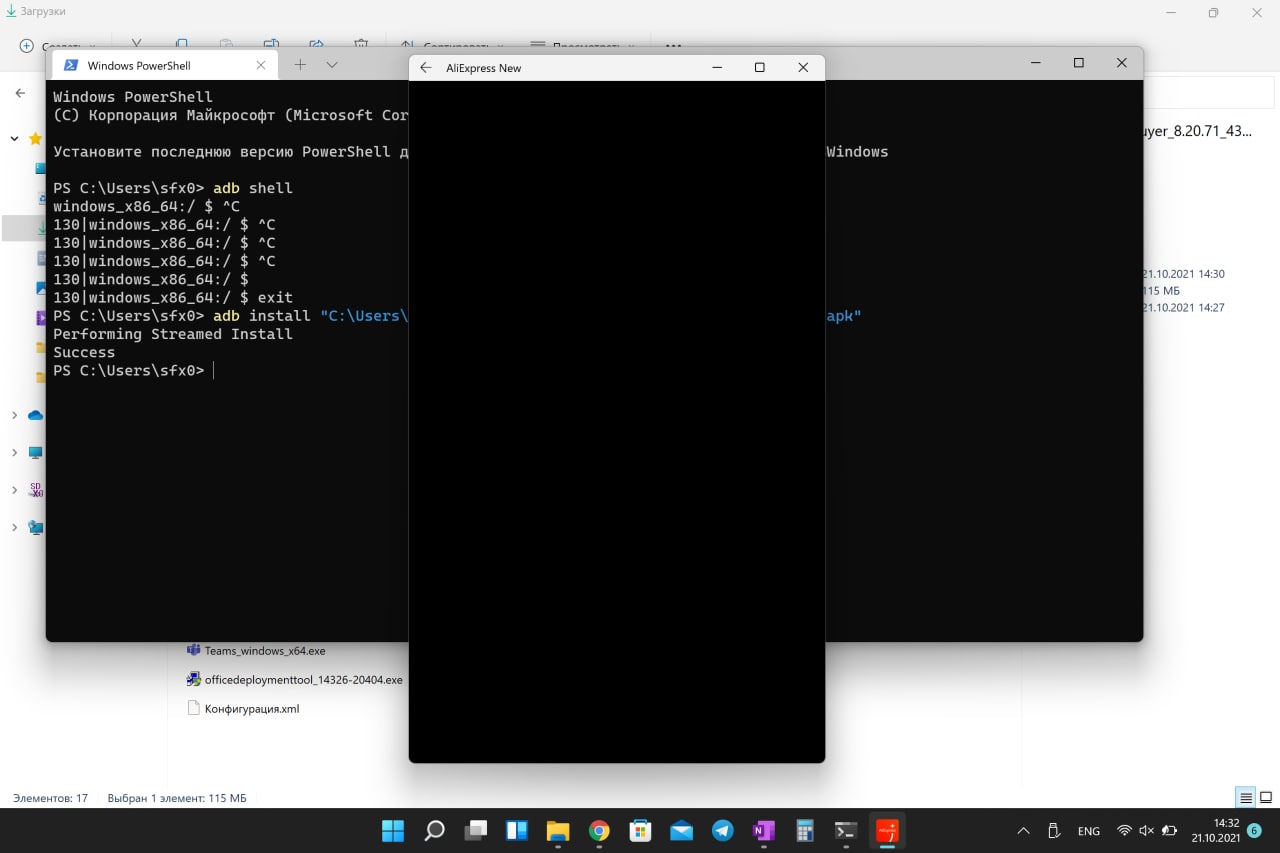Screen dimensions: 1280x853
Task: Open Mail app from the taskbar
Action: [681, 831]
